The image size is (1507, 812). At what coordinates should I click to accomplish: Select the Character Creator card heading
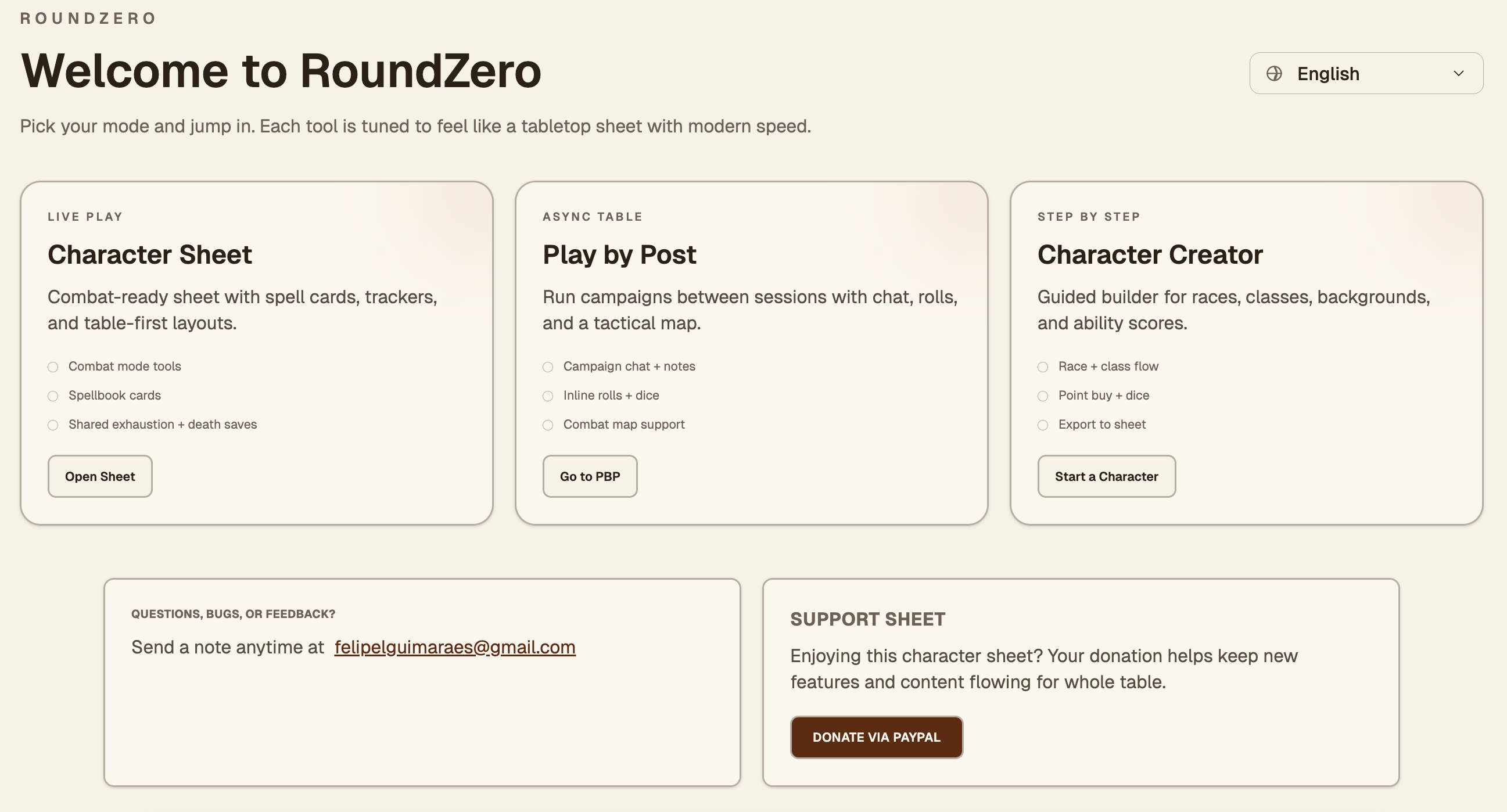(1150, 254)
